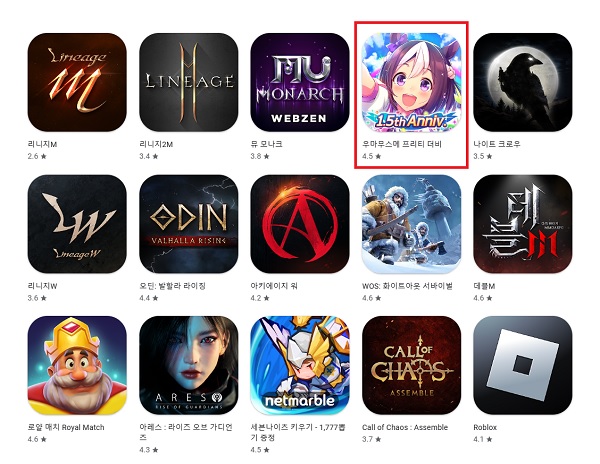The height and width of the screenshot is (464, 600).
Task: Open the Royal Match king icon
Action: [x=77, y=365]
